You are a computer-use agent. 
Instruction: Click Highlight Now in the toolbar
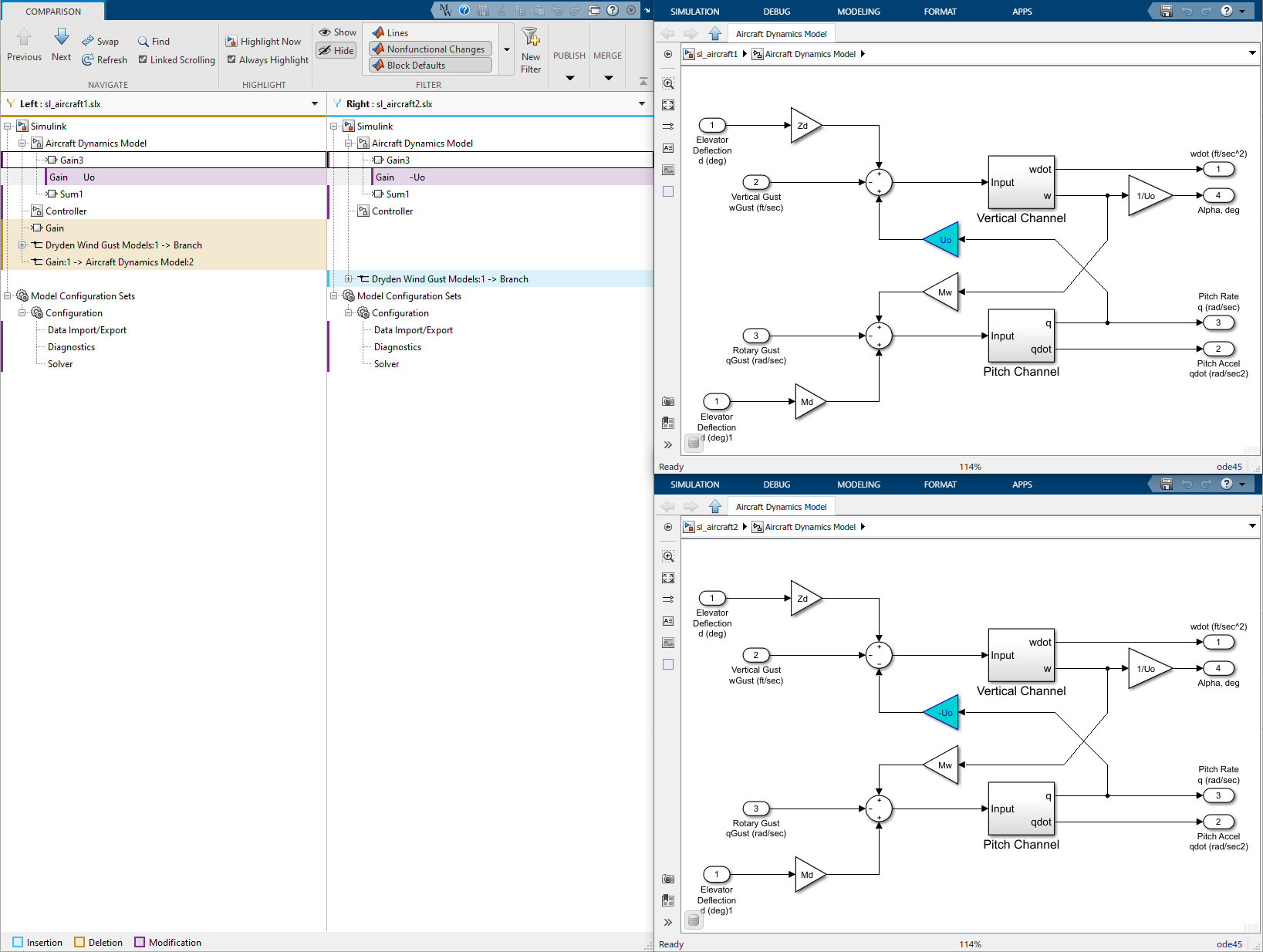(x=263, y=42)
